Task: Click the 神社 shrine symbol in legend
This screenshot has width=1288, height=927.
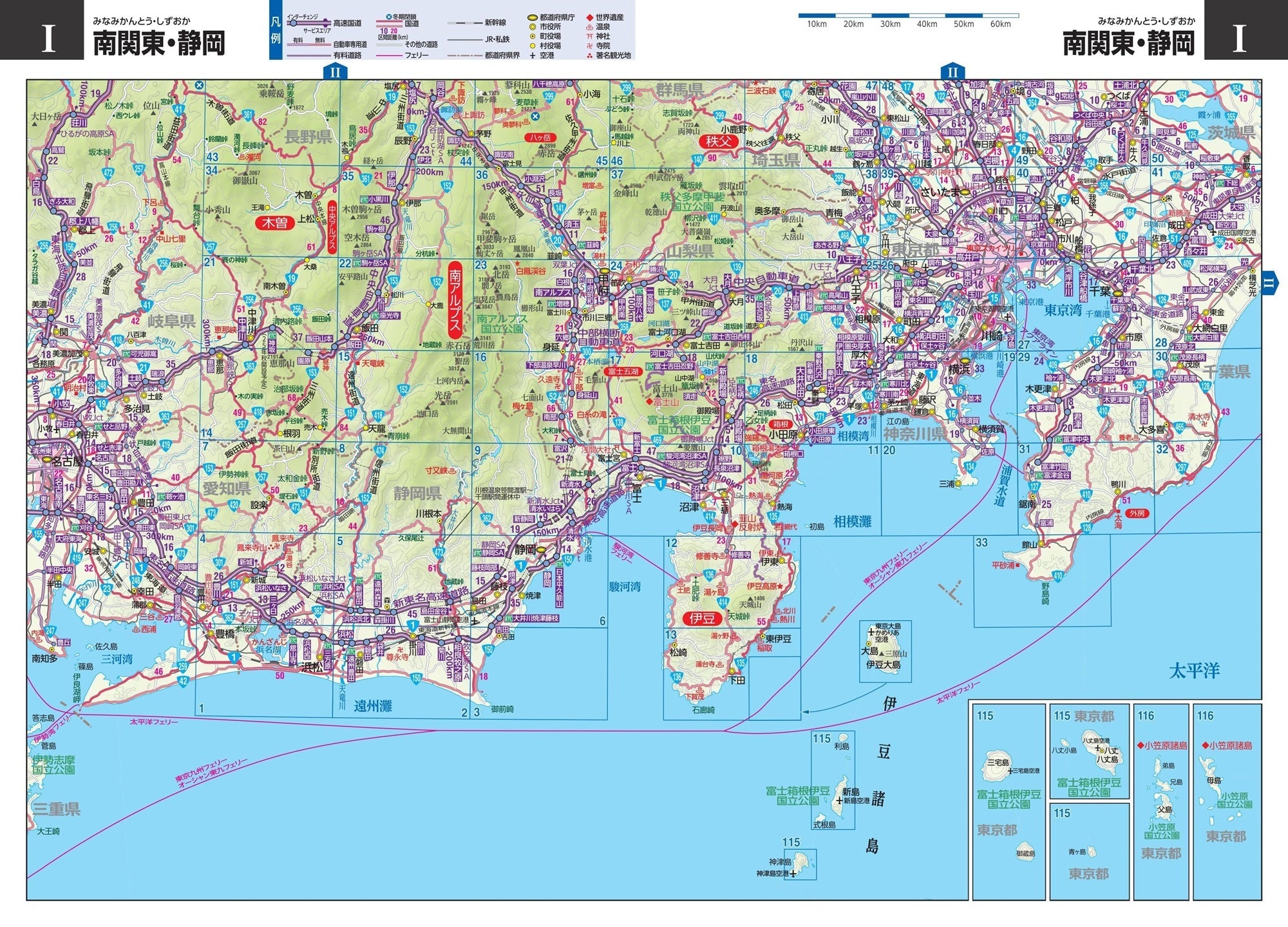Action: pyautogui.click(x=589, y=37)
